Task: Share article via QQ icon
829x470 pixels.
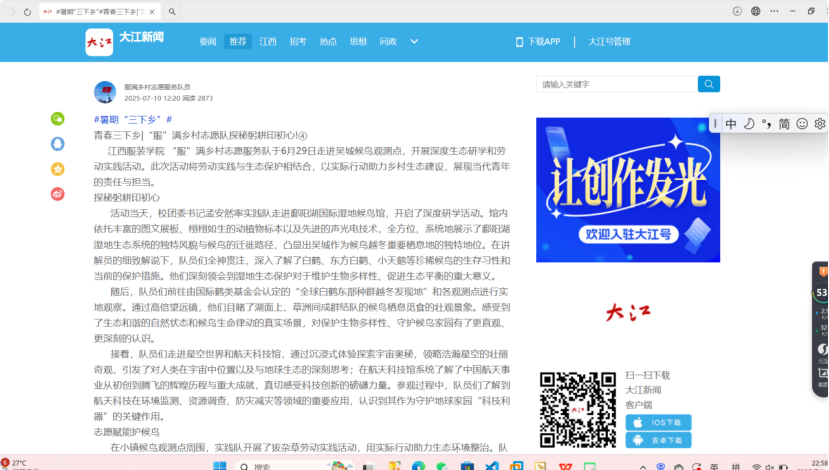Action: [58, 143]
